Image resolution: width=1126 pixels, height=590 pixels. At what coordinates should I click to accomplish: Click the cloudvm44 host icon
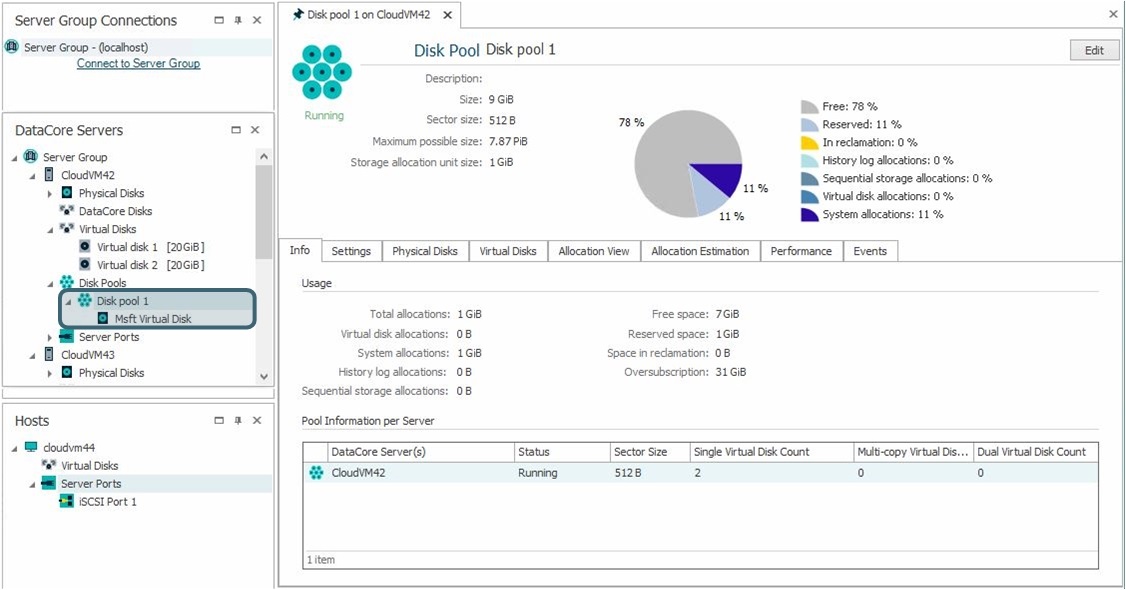point(30,448)
